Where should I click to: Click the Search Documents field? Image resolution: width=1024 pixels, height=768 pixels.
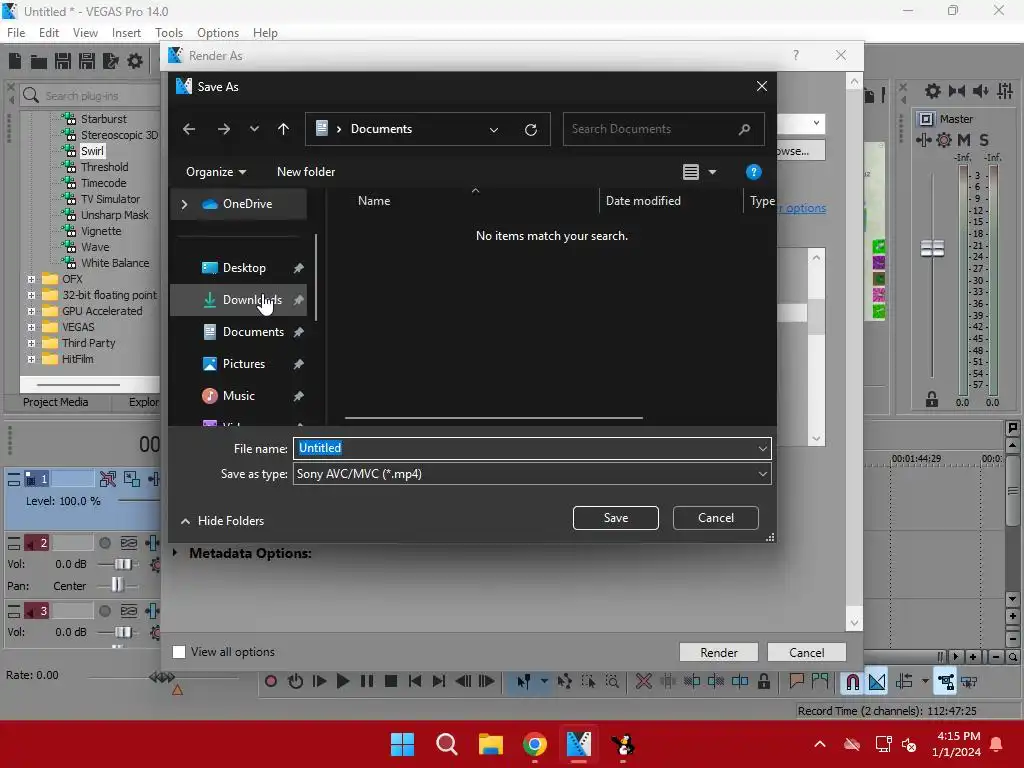[664, 129]
